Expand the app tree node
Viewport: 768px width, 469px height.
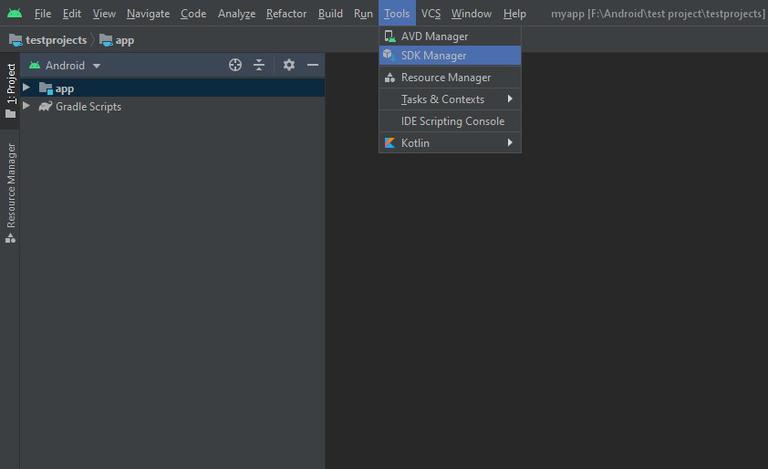(x=26, y=88)
